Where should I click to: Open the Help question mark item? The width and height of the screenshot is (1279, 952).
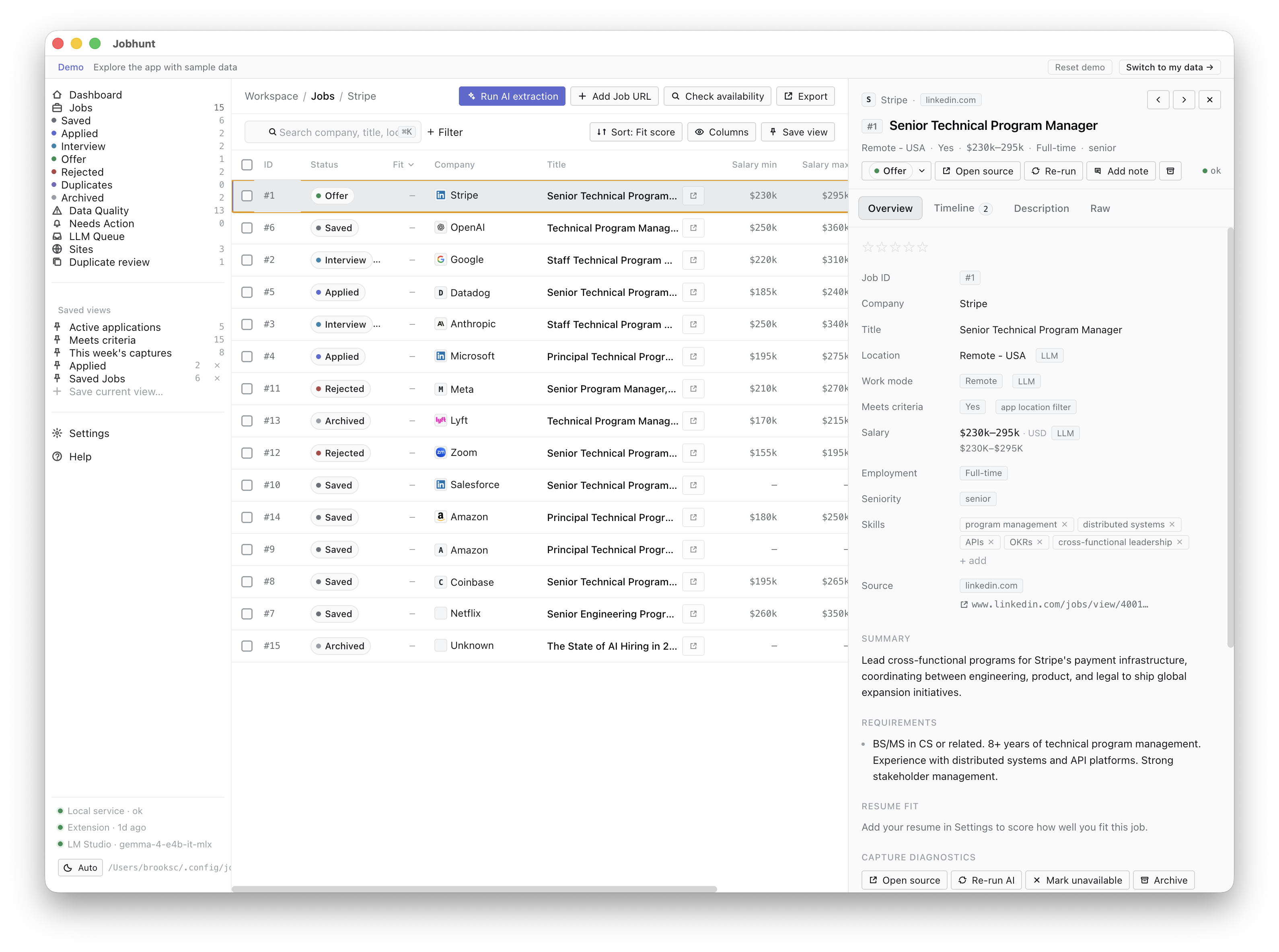tap(57, 456)
